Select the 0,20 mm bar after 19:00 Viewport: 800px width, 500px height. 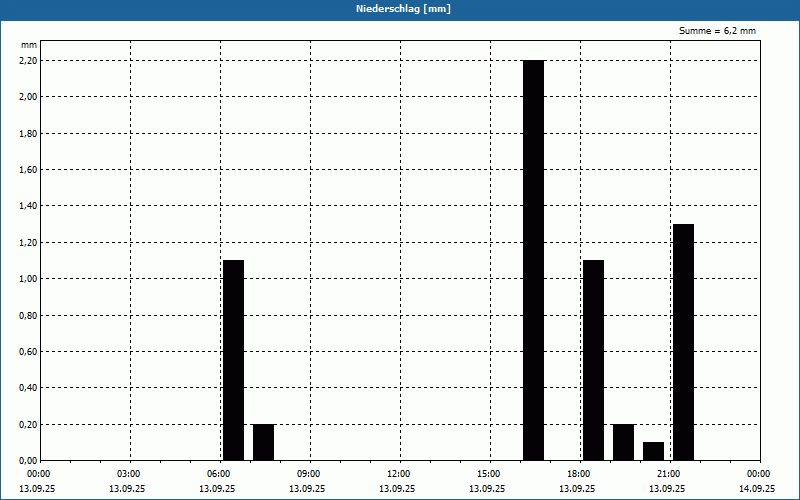[623, 442]
